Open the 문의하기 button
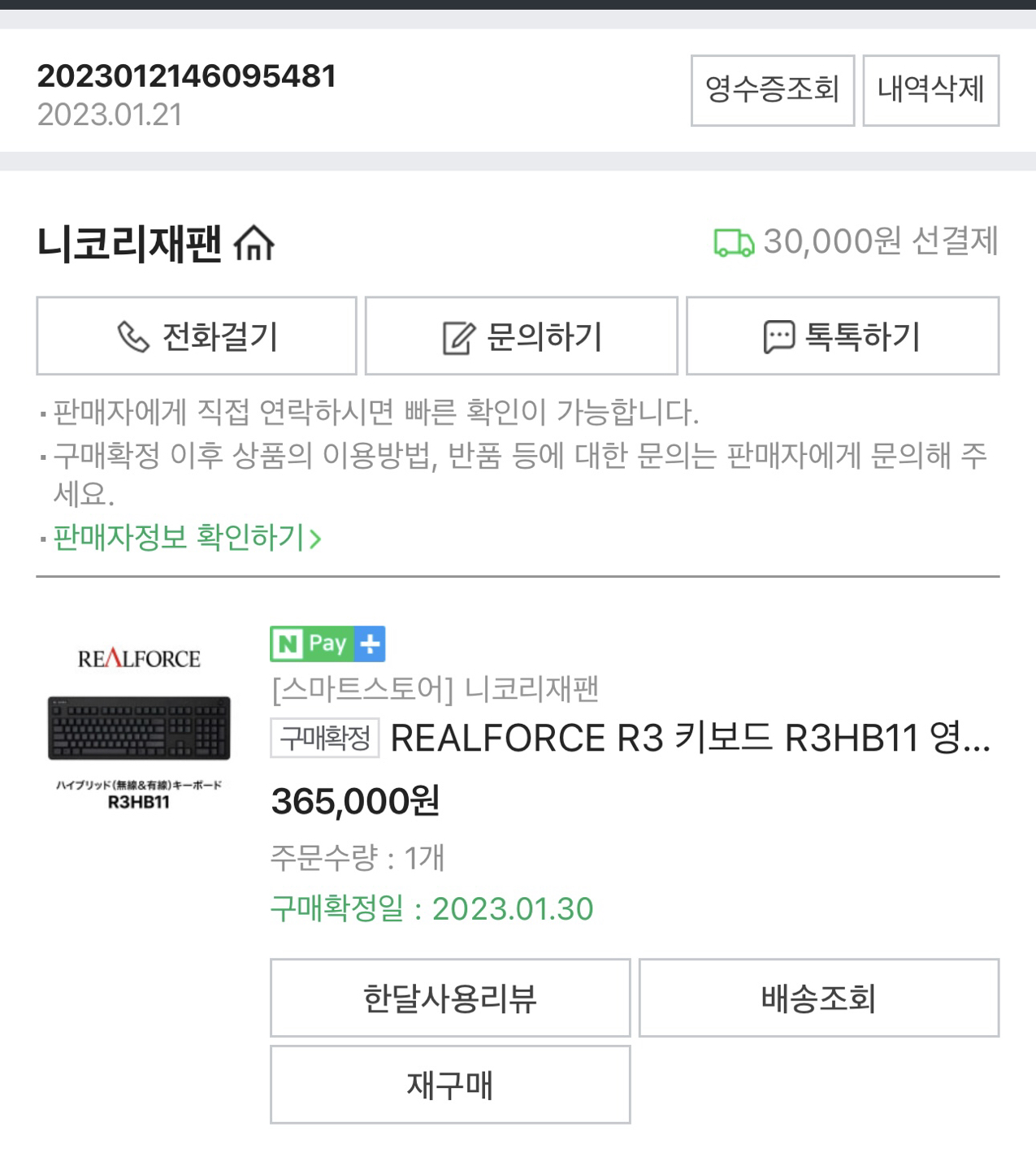Viewport: 1036px width, 1170px height. 521,336
